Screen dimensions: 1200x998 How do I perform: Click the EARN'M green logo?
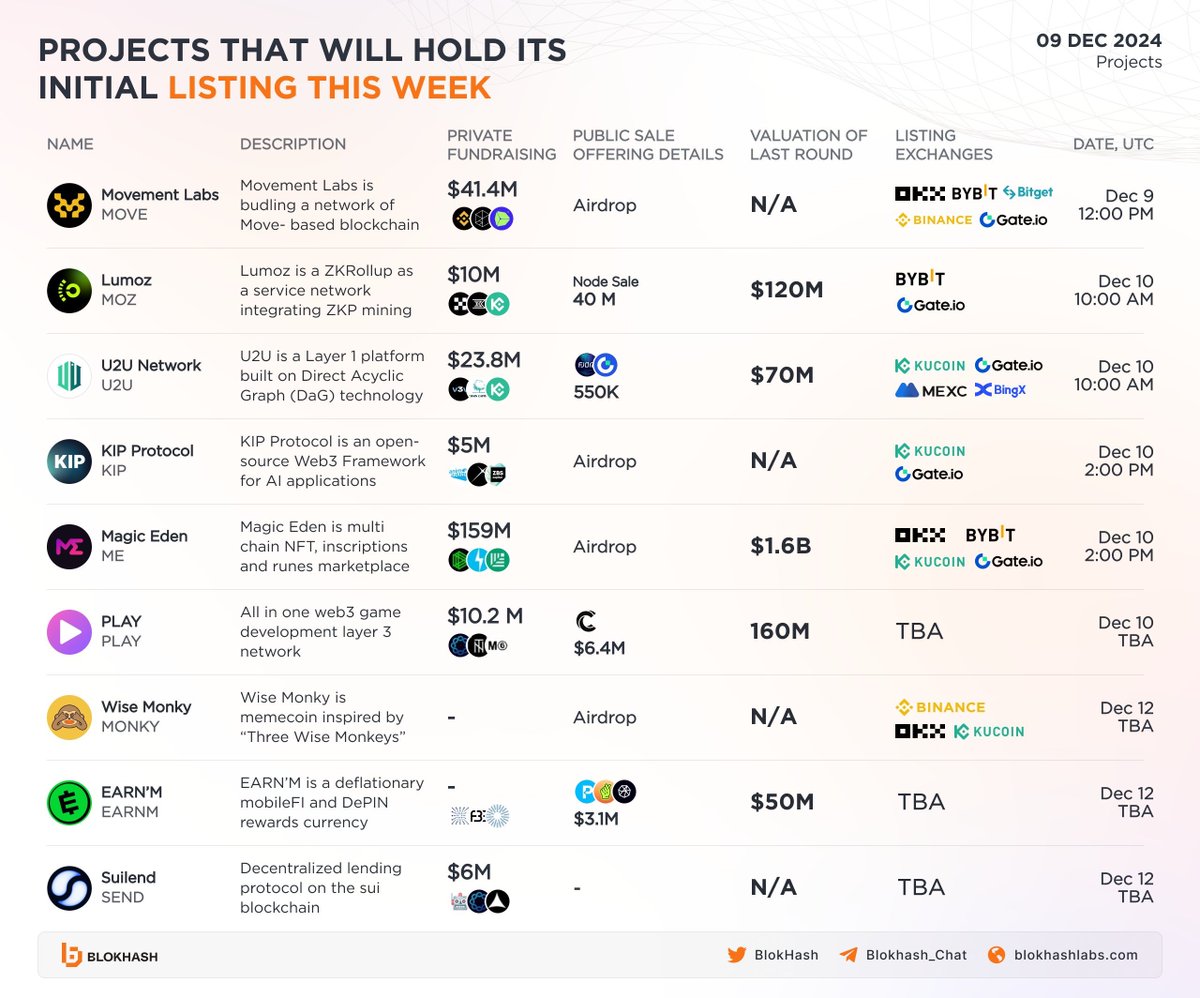(x=69, y=802)
